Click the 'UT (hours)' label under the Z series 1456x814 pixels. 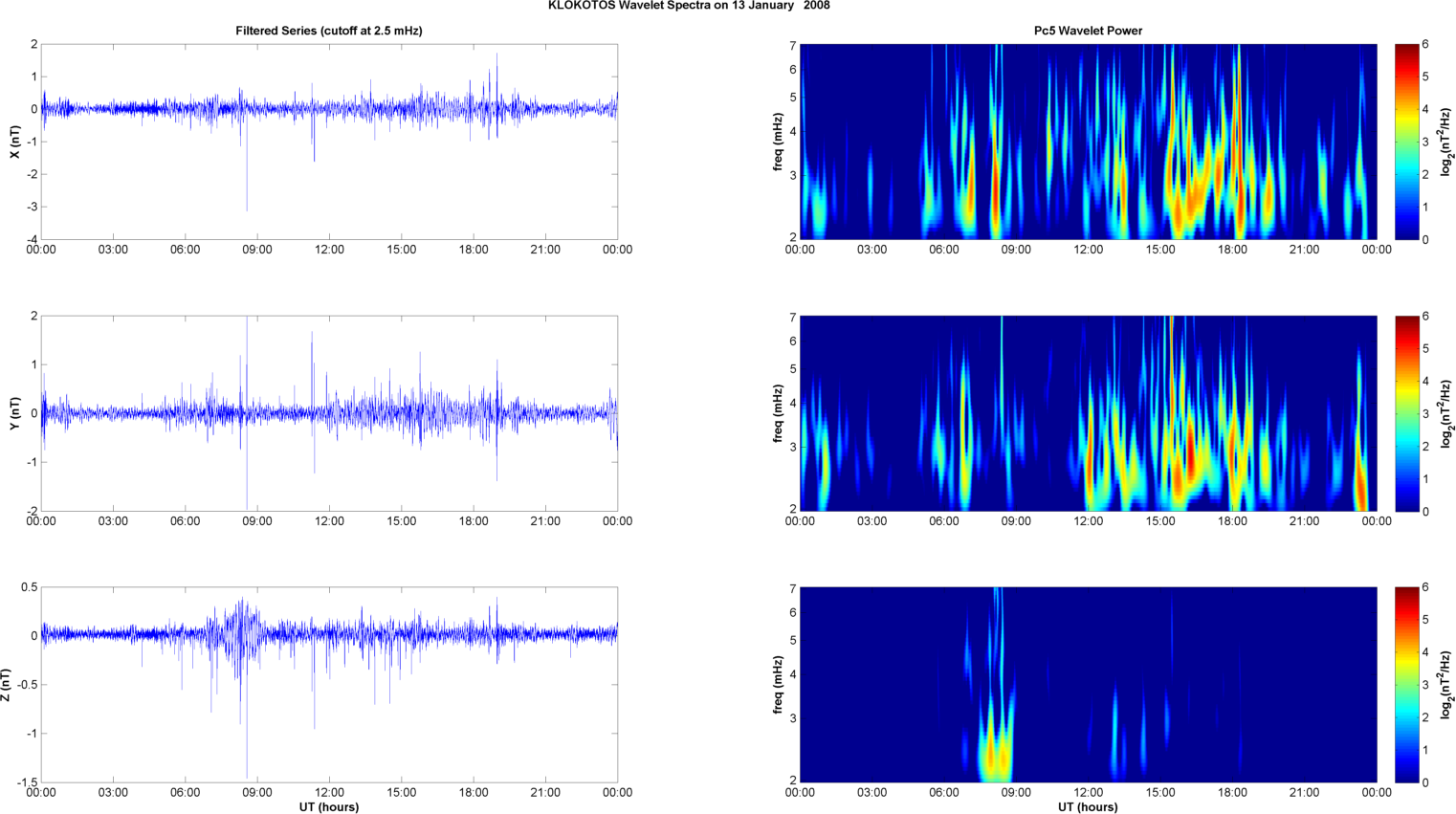(x=329, y=807)
